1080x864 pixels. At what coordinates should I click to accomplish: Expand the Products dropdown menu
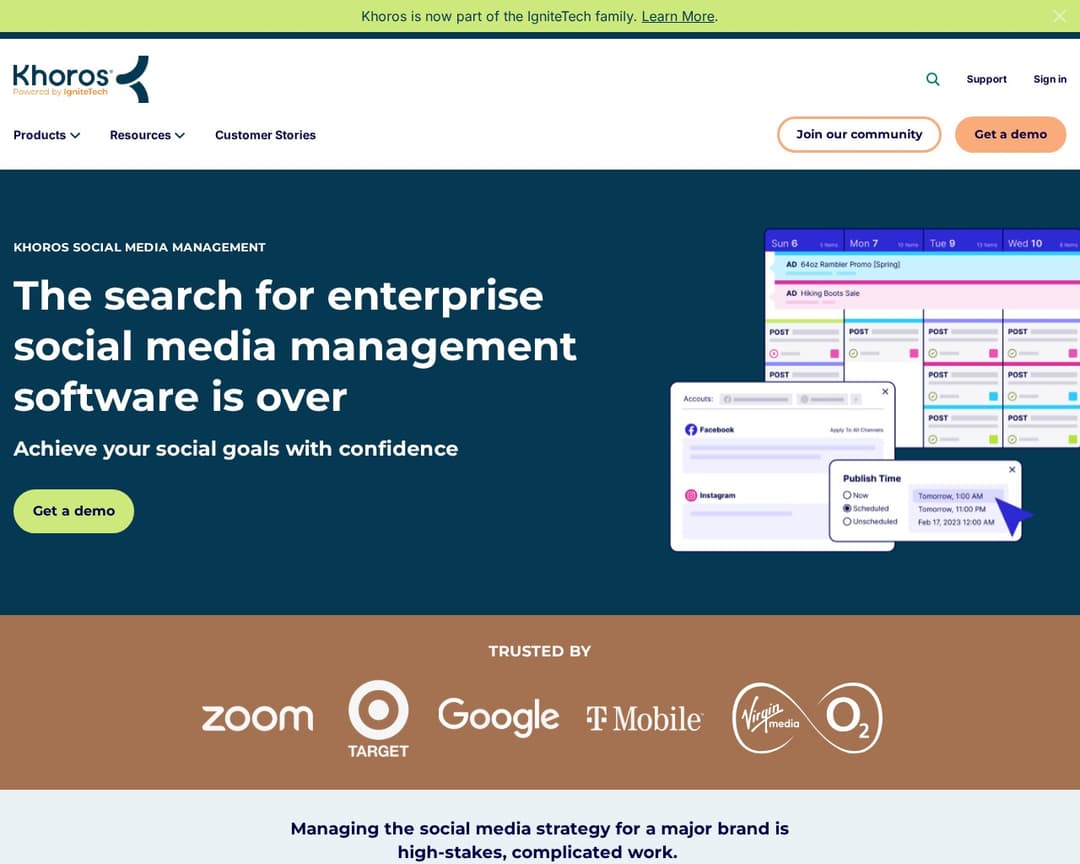pos(46,135)
